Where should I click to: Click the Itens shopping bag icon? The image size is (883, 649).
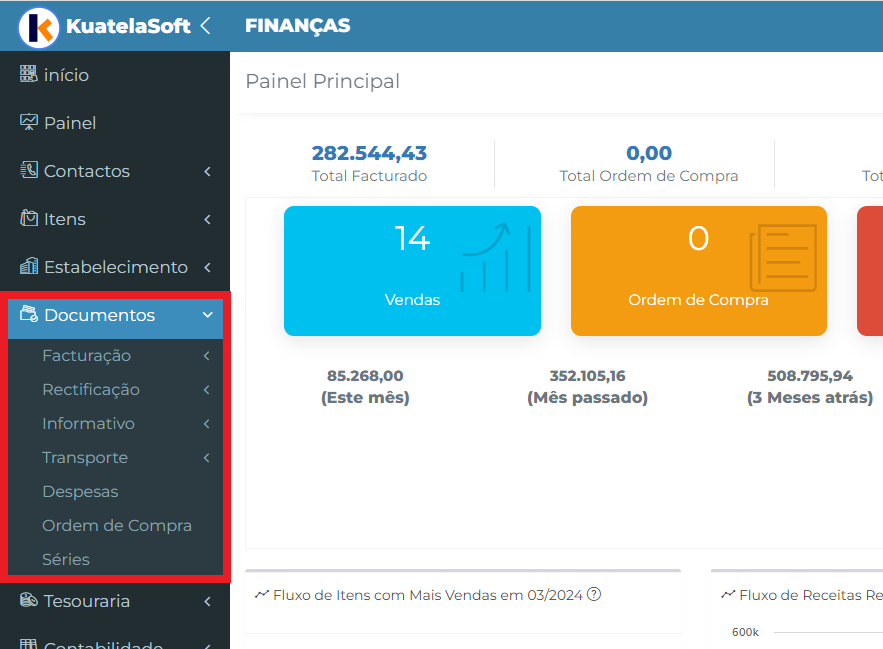[29, 217]
